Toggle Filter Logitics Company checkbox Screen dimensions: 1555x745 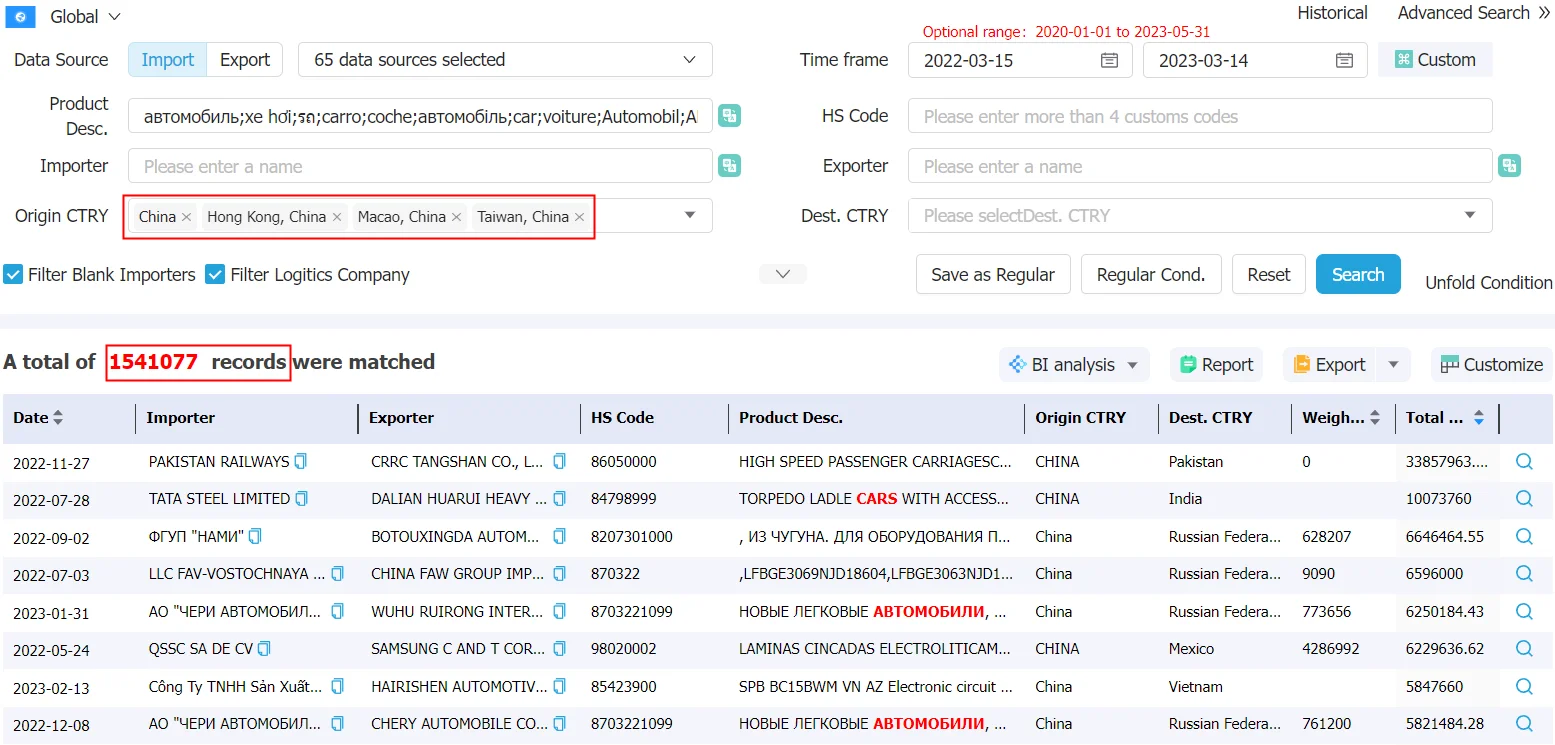click(215, 274)
